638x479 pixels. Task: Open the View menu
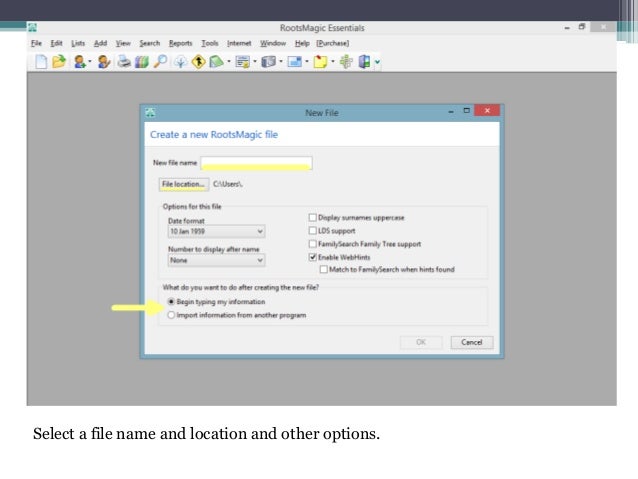tap(123, 43)
